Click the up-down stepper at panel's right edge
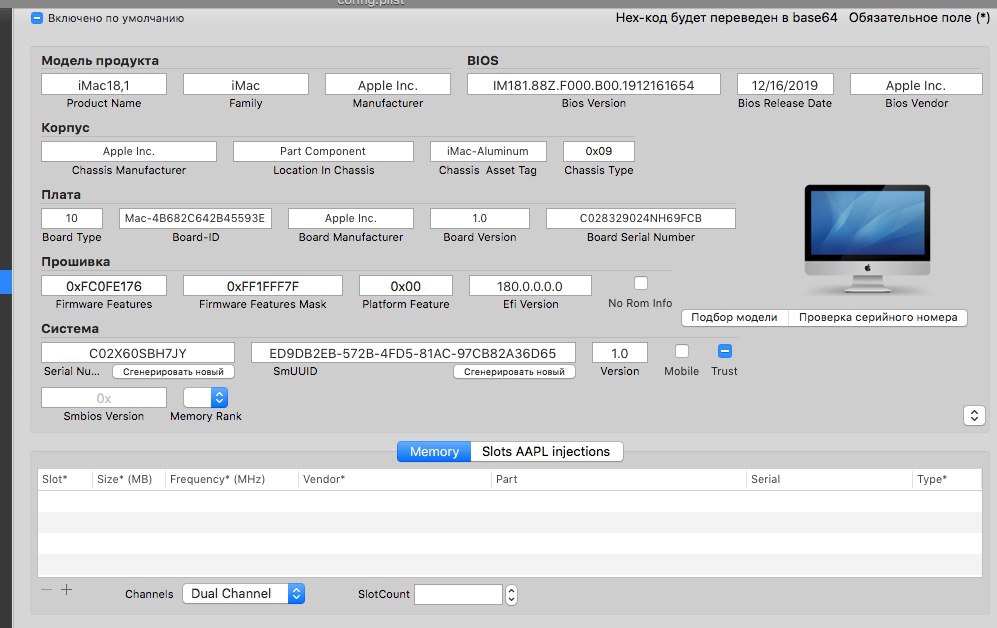The height and width of the screenshot is (628, 997). (974, 416)
